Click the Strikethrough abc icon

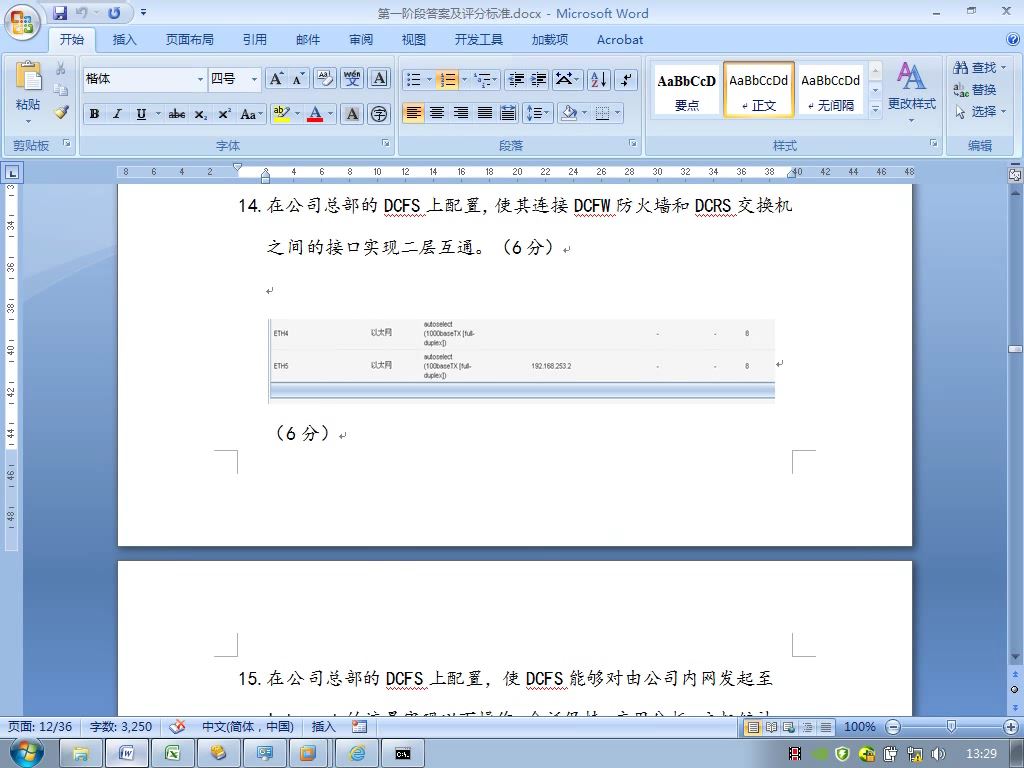(x=176, y=114)
